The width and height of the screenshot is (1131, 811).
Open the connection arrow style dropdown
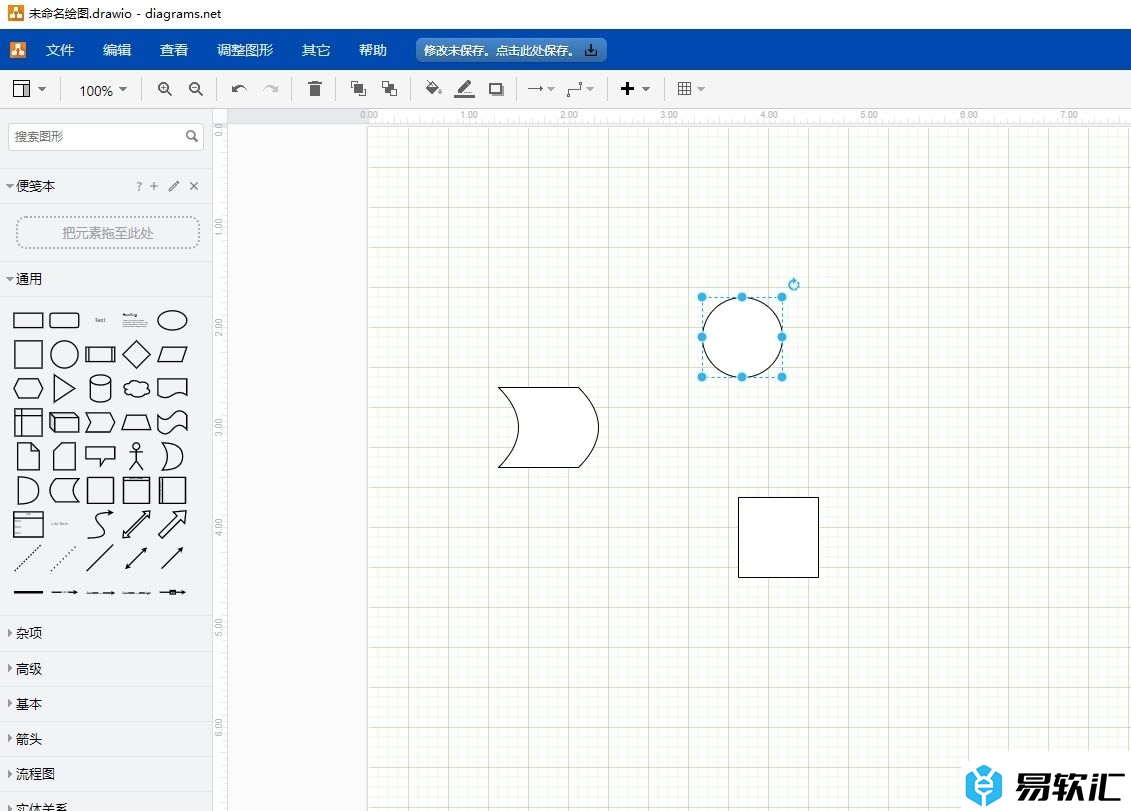(540, 89)
